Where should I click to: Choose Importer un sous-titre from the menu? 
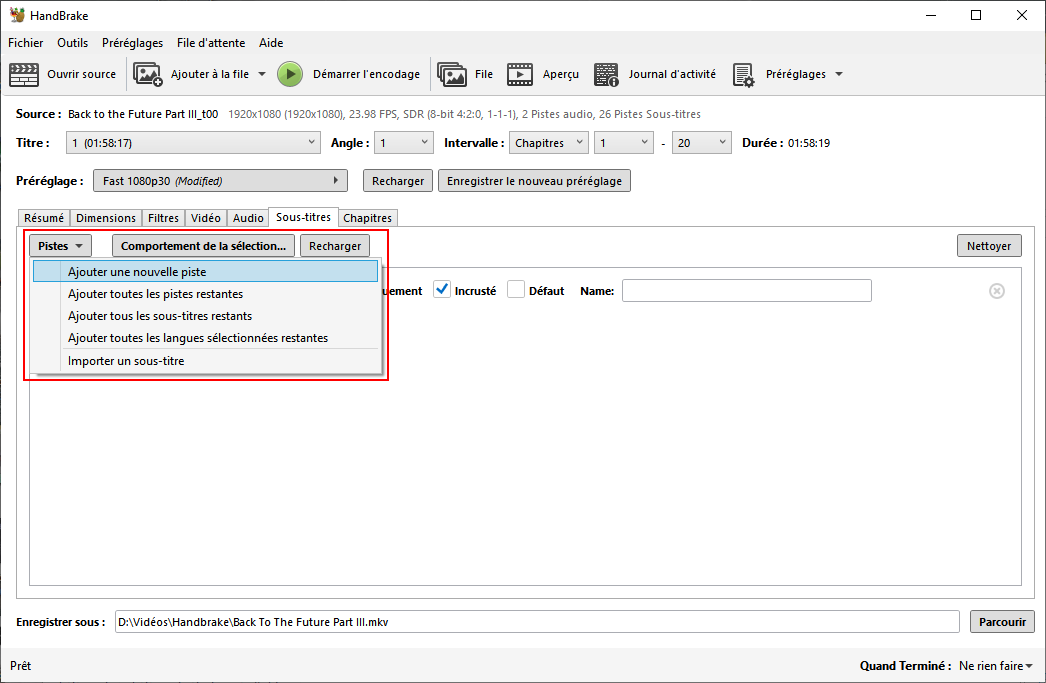pyautogui.click(x=126, y=361)
